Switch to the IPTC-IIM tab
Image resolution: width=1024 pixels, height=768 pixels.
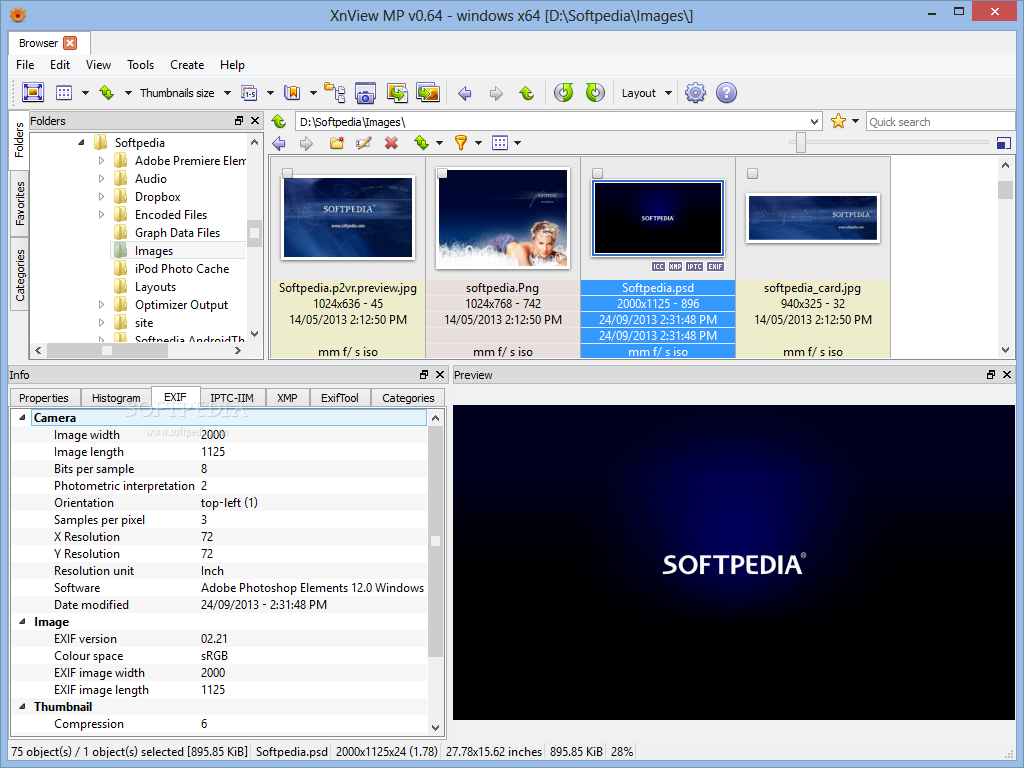(x=232, y=398)
